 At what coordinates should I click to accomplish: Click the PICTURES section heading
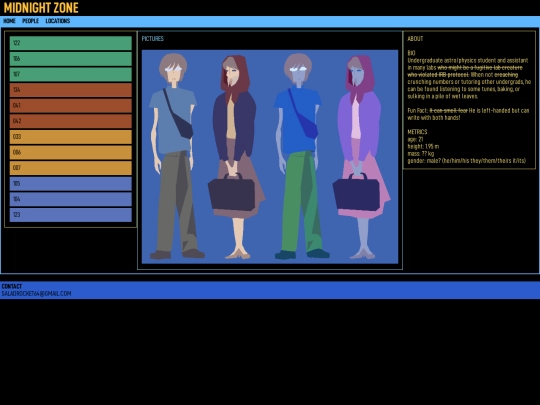(153, 39)
